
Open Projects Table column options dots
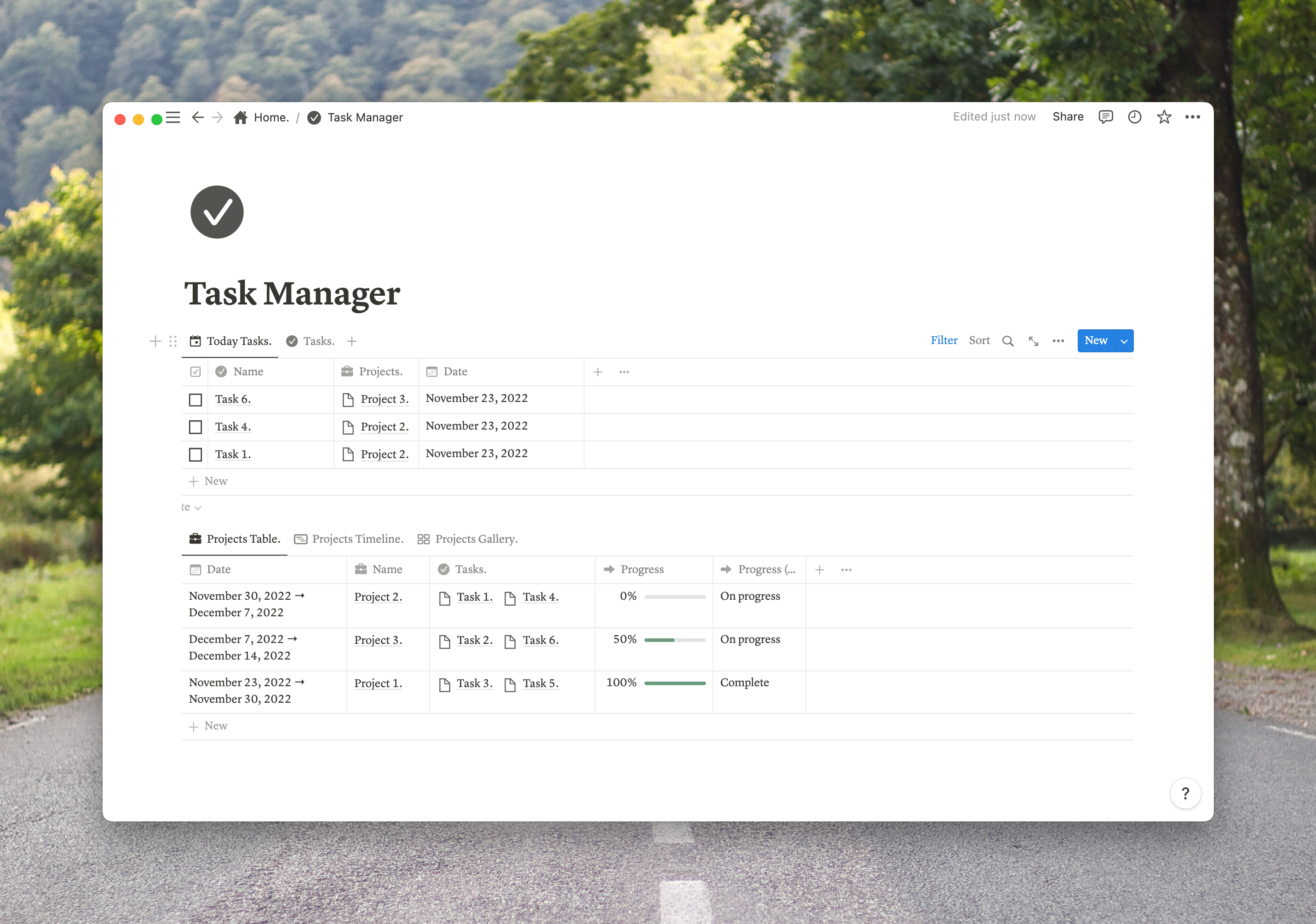point(846,570)
